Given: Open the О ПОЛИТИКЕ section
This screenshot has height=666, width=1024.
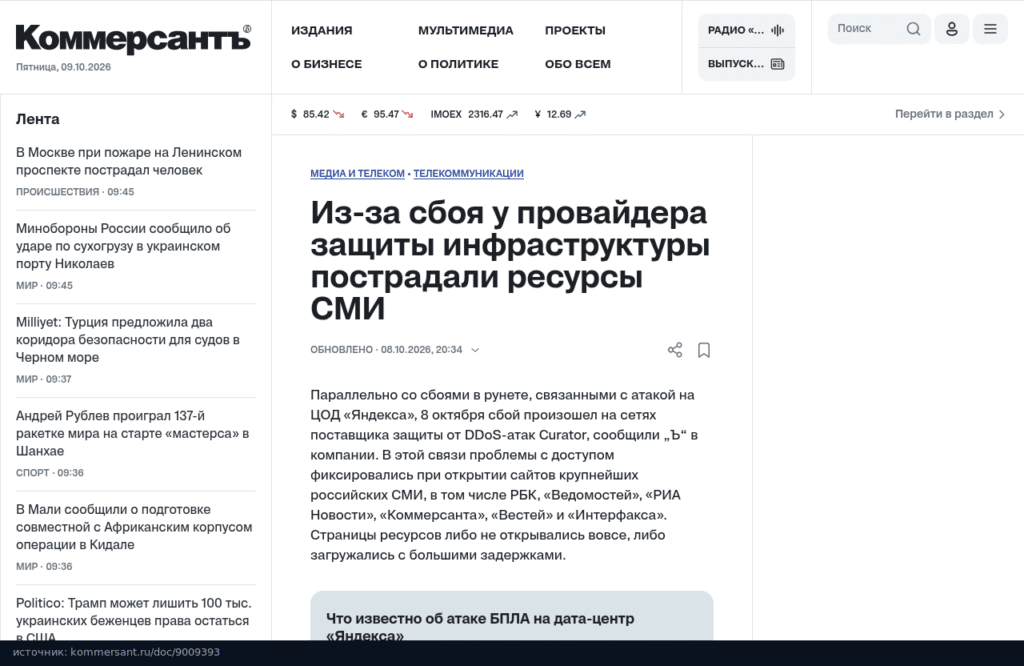Looking at the screenshot, I should pyautogui.click(x=458, y=64).
